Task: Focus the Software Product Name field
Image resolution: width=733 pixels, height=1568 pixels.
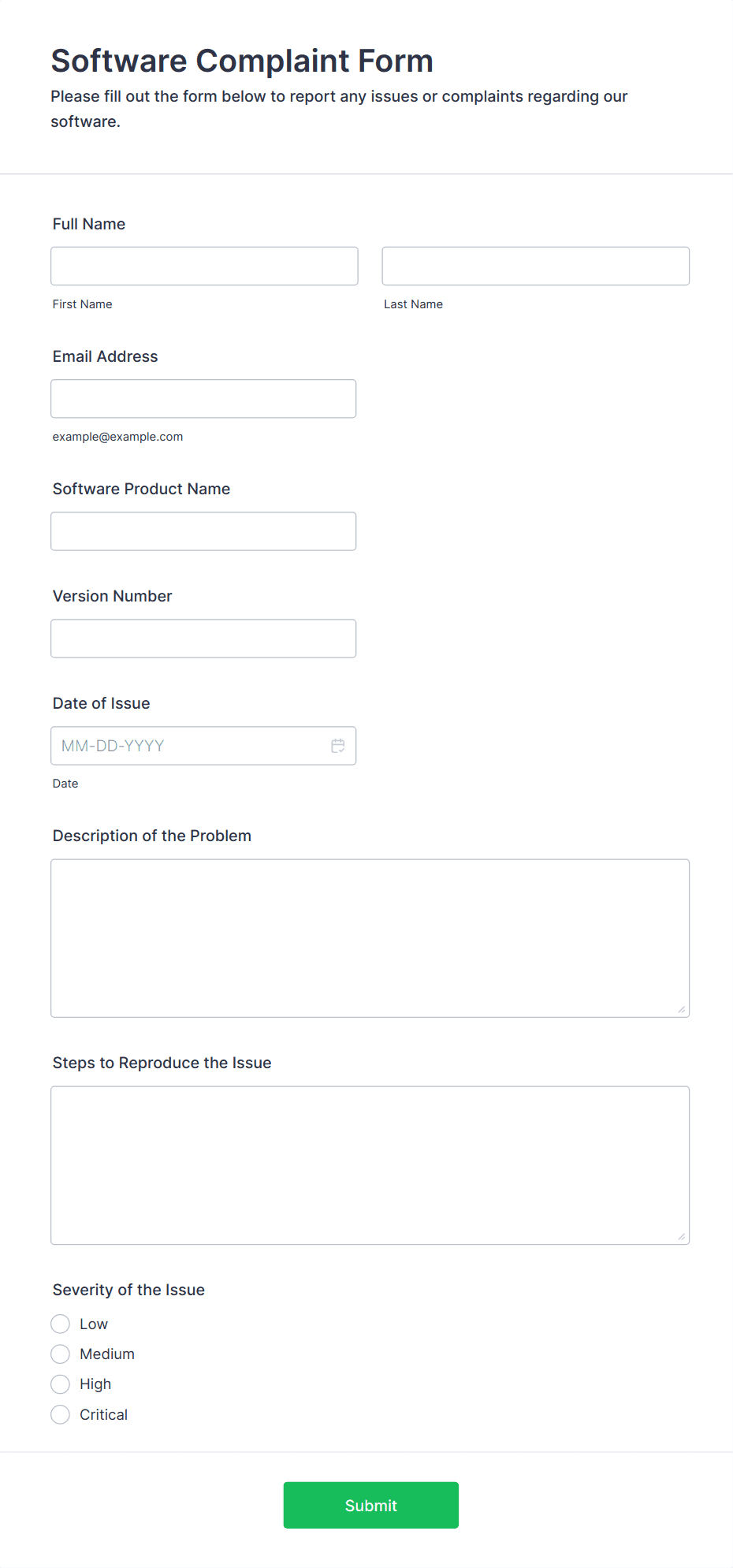Action: coord(203,531)
